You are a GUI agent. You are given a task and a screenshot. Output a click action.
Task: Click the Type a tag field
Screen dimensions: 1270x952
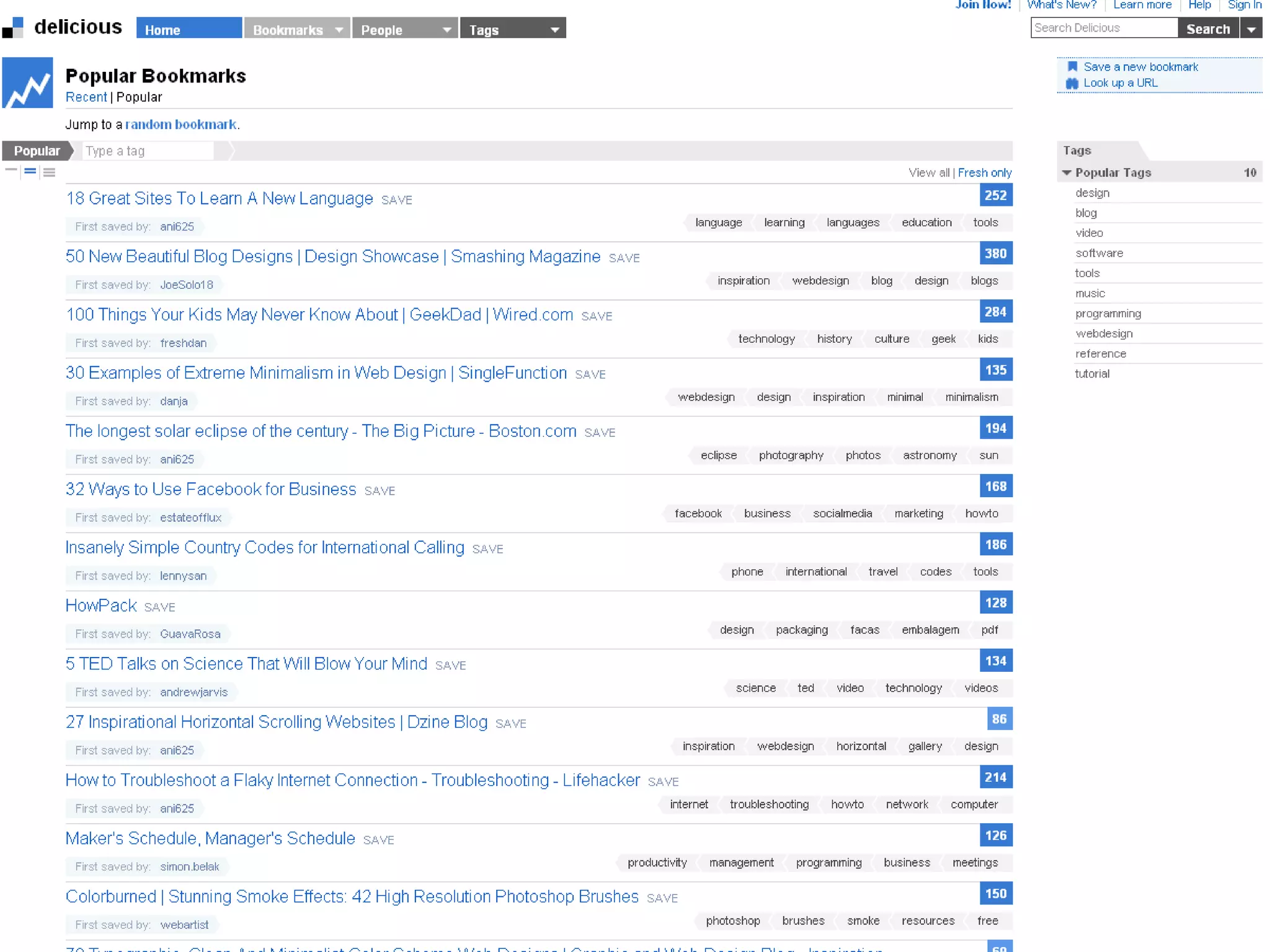coord(149,151)
